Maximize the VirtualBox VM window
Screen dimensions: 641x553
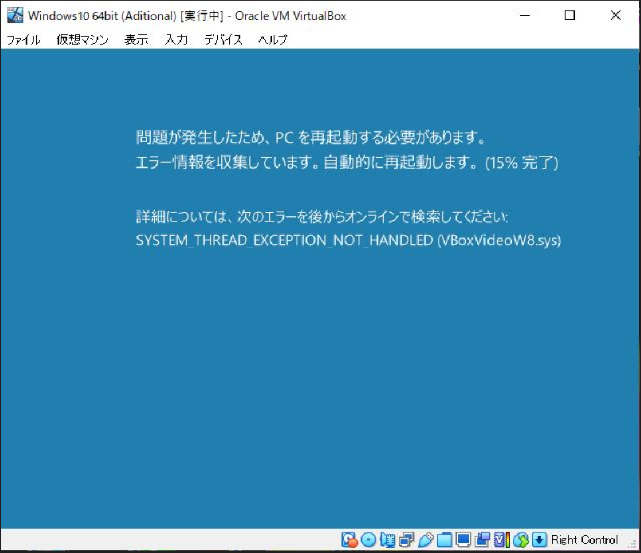570,15
